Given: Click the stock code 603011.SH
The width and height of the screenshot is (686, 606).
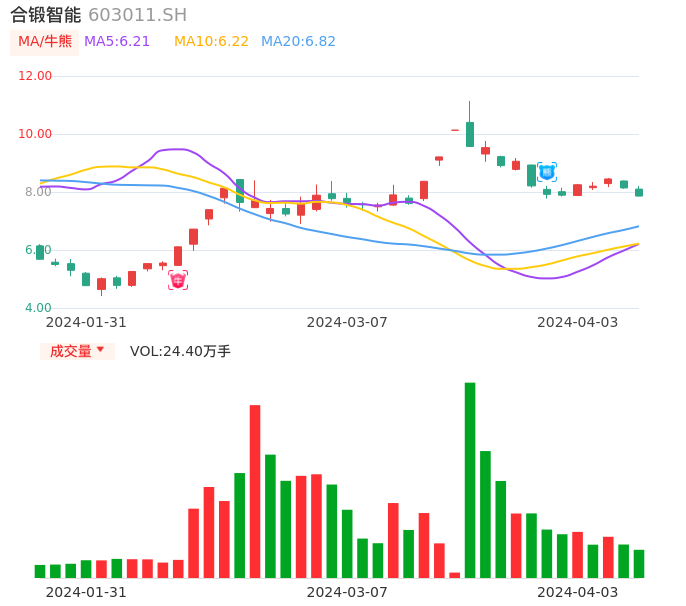Looking at the screenshot, I should [x=137, y=15].
